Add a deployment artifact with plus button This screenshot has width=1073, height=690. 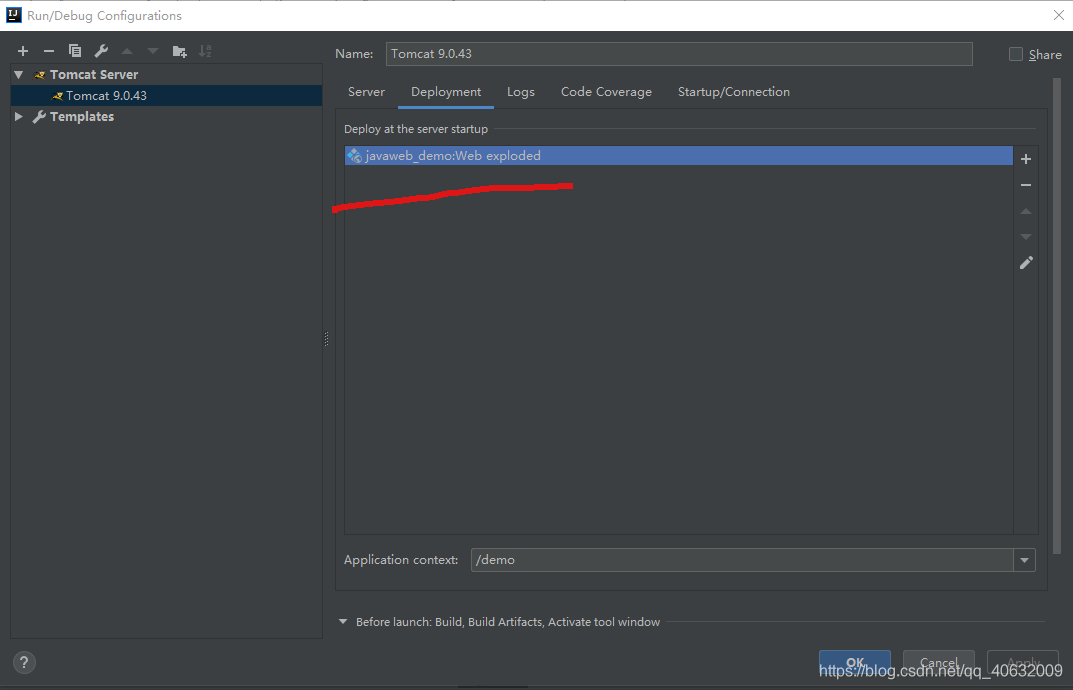click(x=1026, y=159)
